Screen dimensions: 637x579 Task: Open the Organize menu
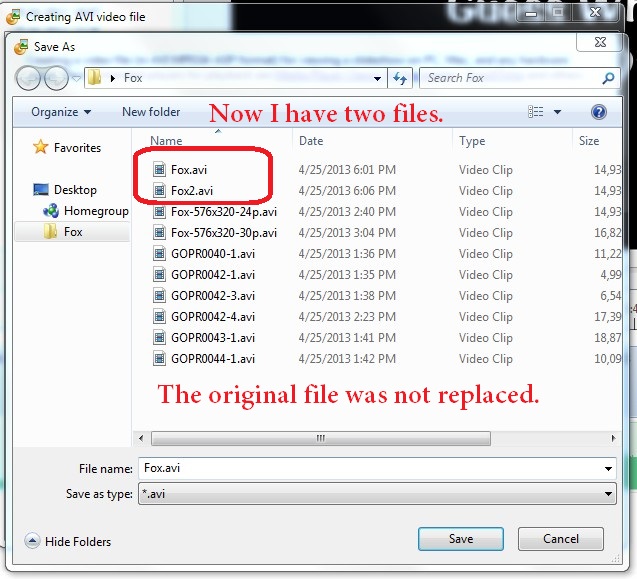(61, 112)
